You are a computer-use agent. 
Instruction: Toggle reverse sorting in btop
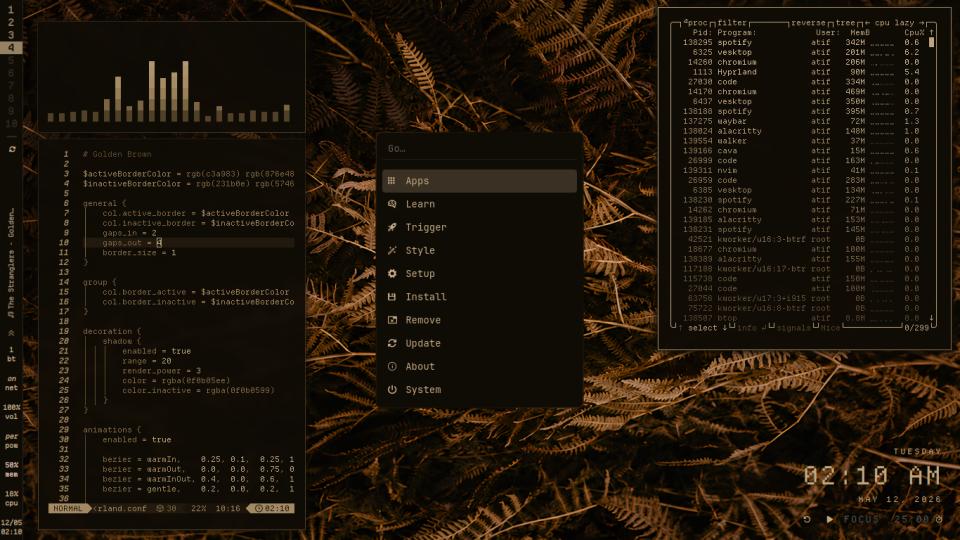[808, 23]
